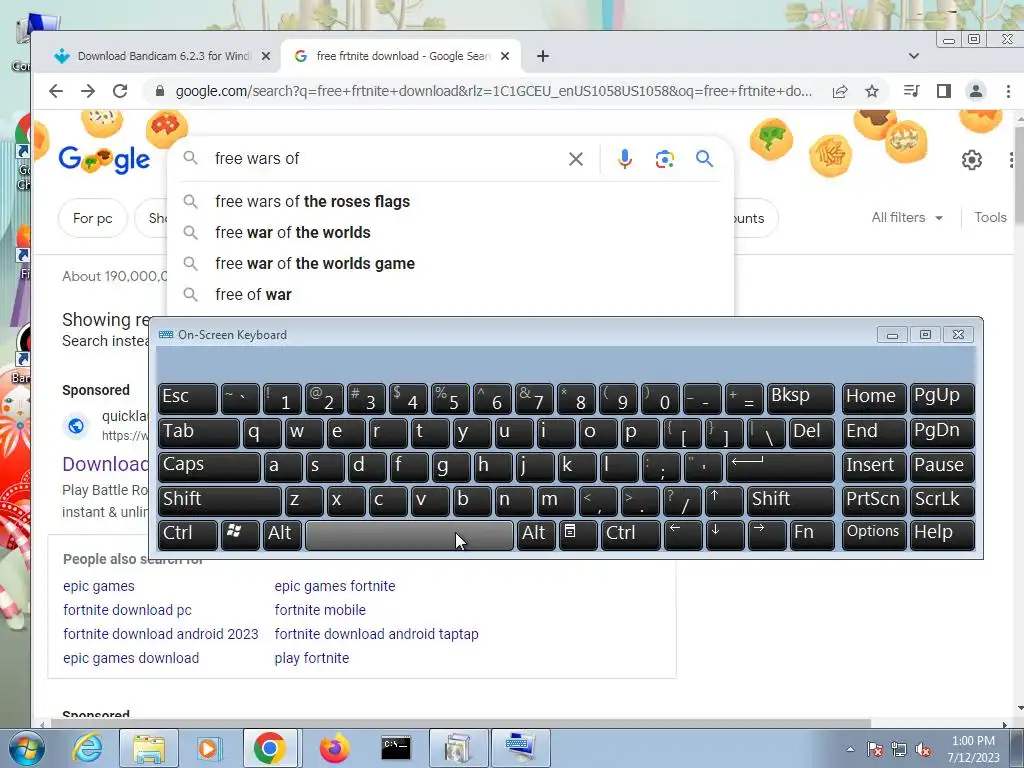Open fortnite download android taptap link
Screen dimensions: 1024x768
pos(376,634)
